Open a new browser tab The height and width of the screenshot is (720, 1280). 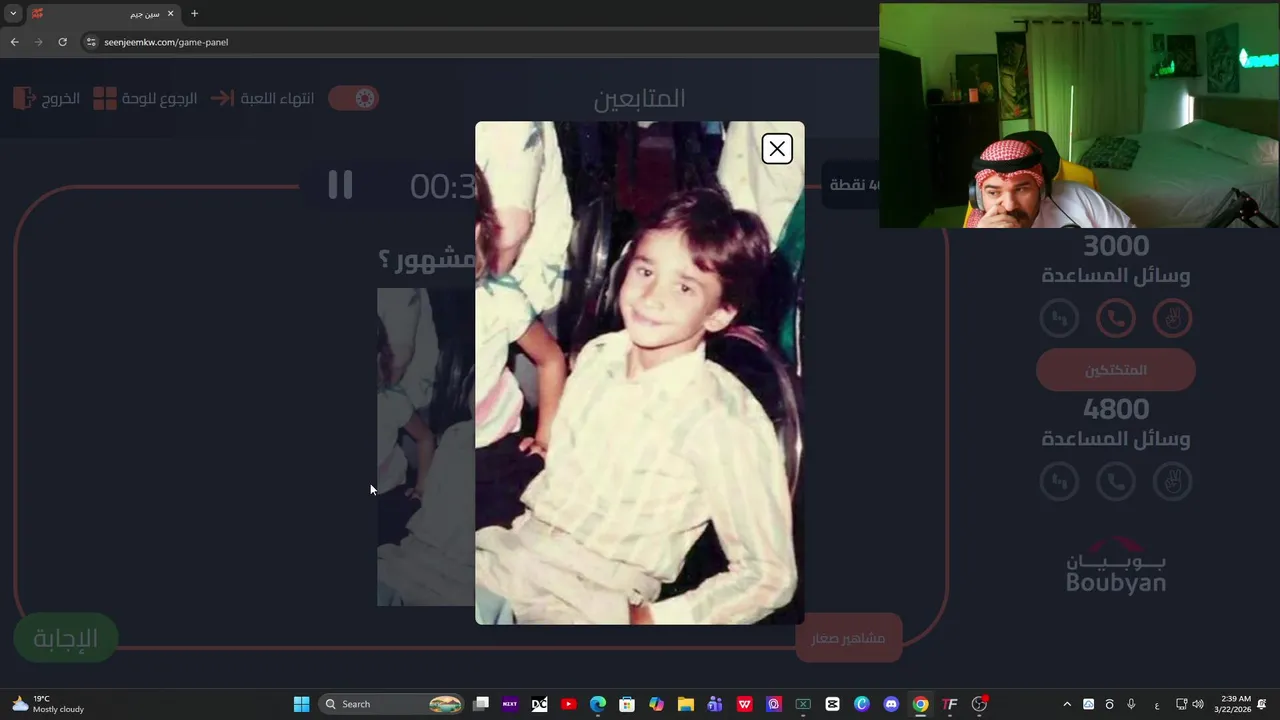click(x=194, y=14)
